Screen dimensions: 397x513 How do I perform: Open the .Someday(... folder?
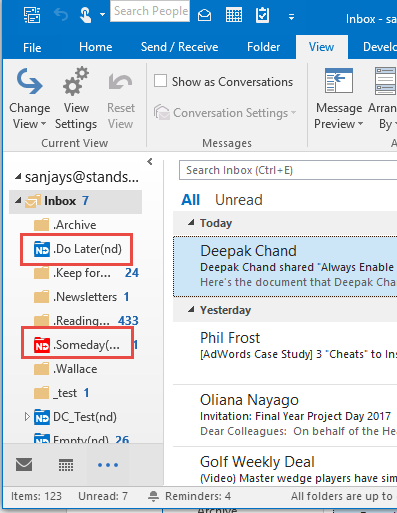[x=87, y=345]
